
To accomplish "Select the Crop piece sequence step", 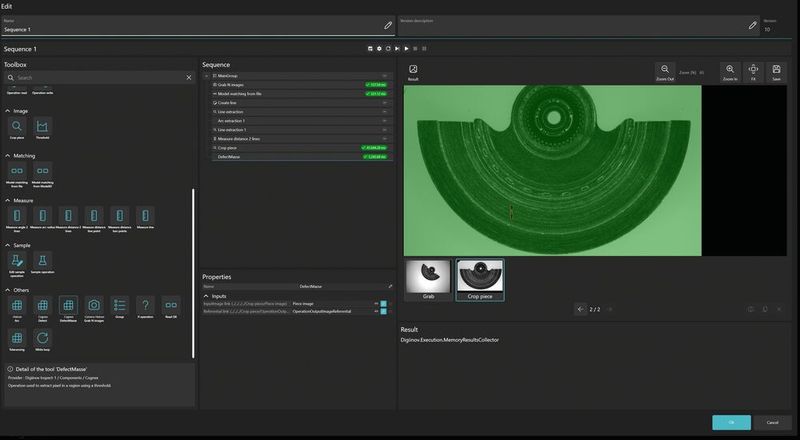I will point(302,148).
